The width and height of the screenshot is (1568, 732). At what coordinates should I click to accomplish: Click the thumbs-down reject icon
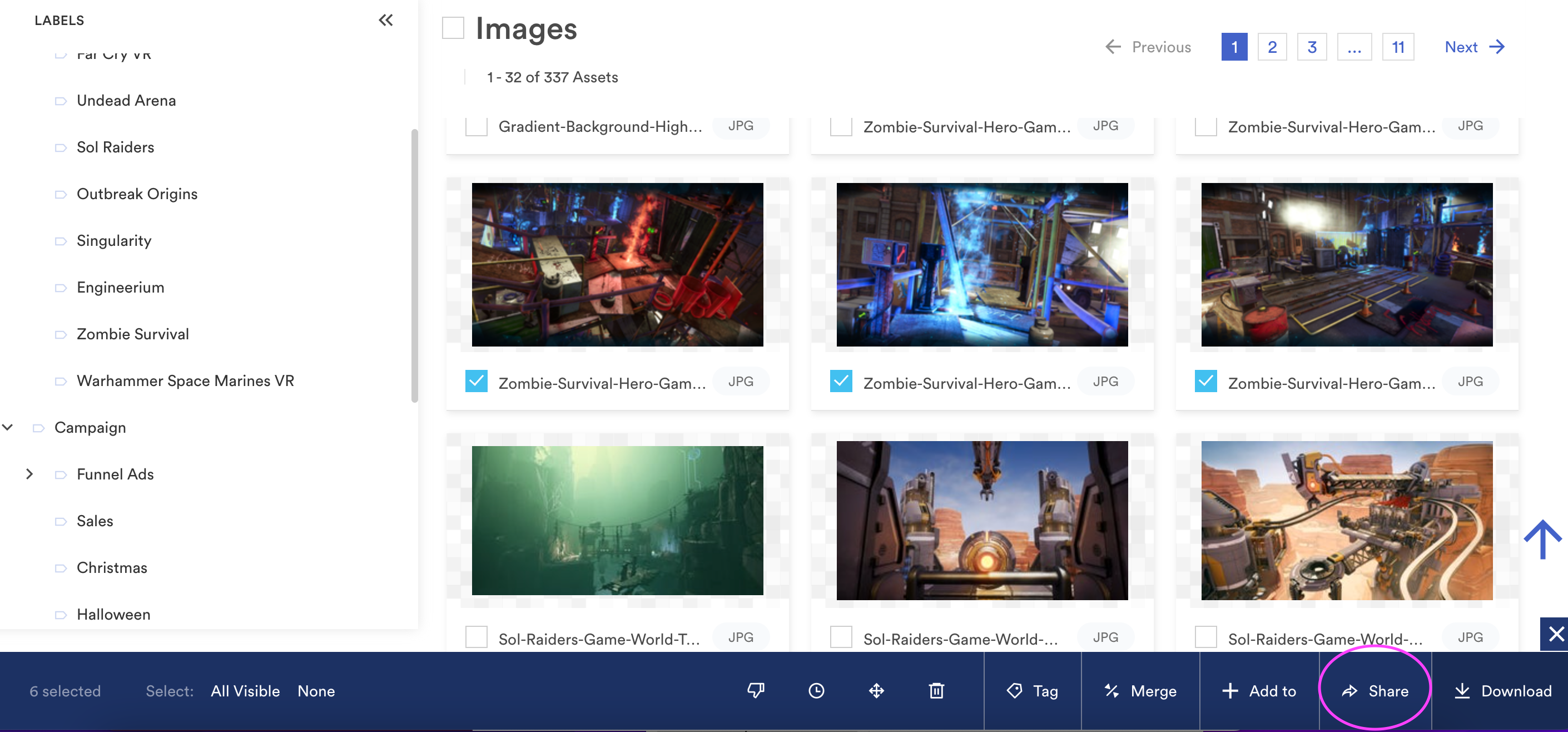pos(756,691)
